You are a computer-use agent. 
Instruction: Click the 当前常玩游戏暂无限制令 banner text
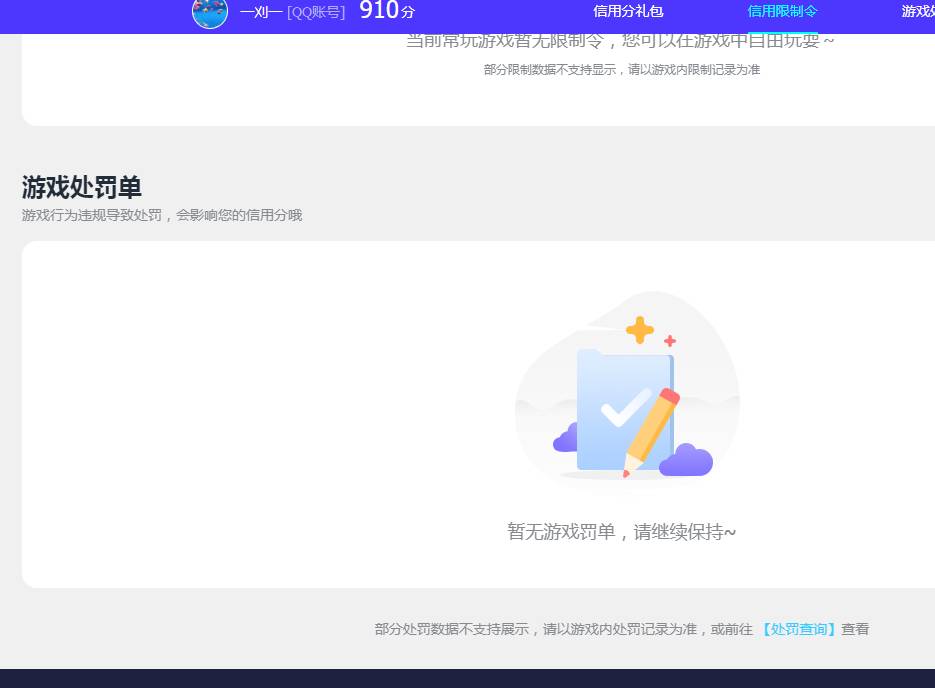[621, 40]
